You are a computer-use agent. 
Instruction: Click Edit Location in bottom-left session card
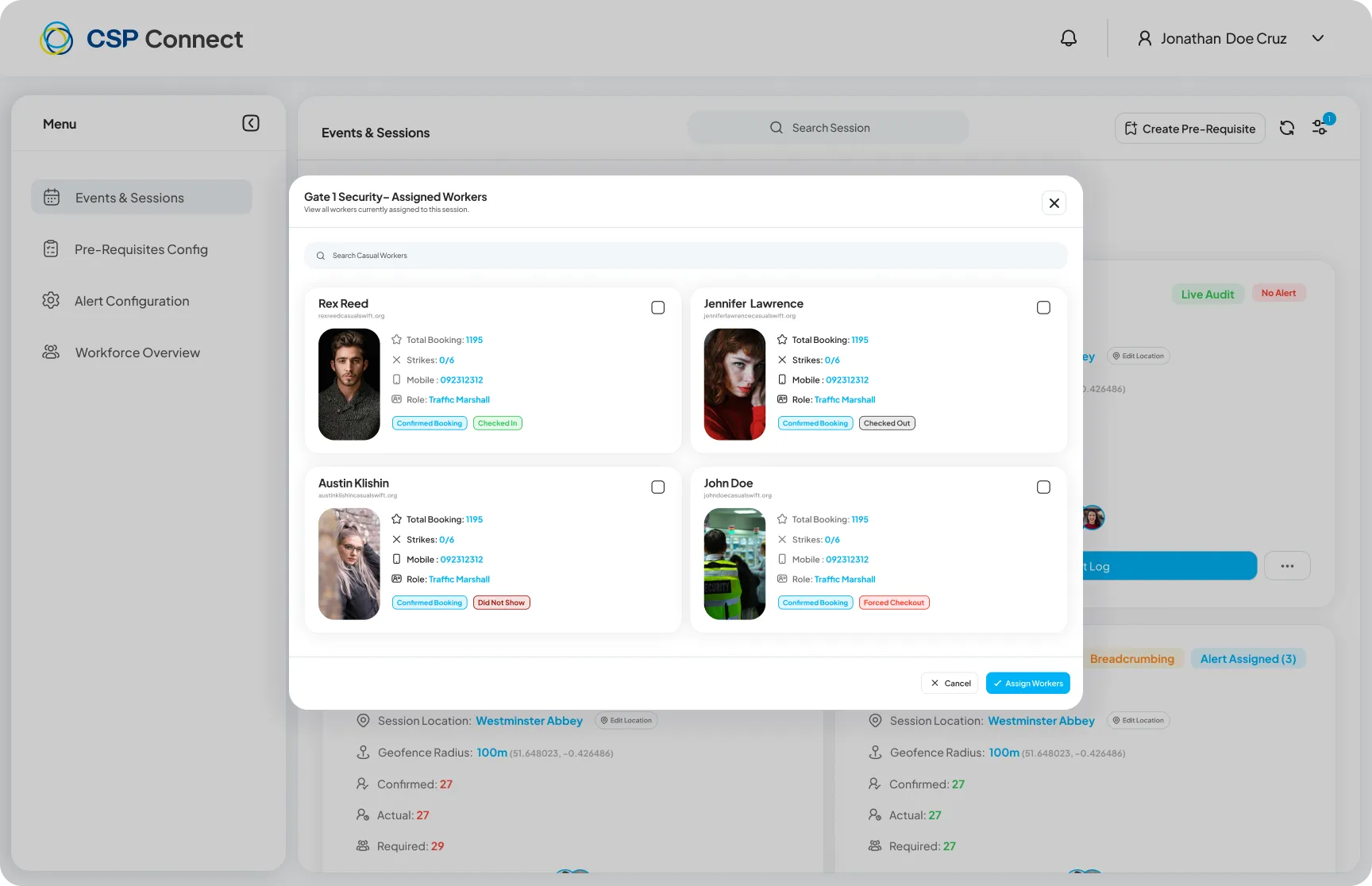(x=626, y=720)
